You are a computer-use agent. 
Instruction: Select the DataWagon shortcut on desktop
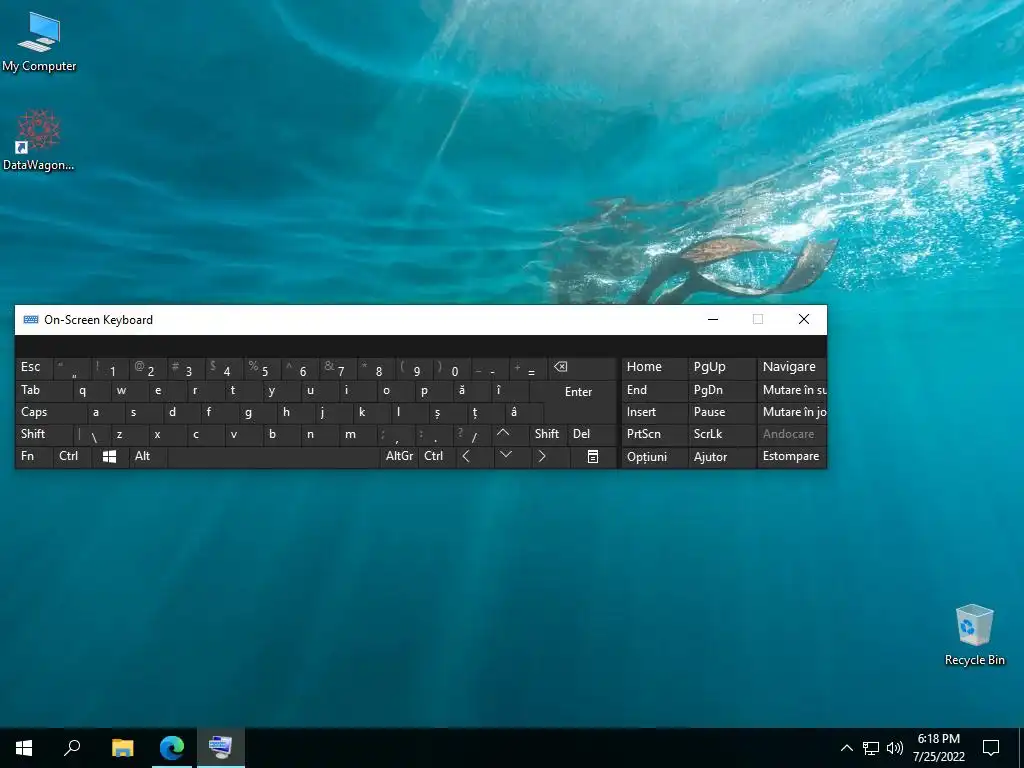point(39,140)
